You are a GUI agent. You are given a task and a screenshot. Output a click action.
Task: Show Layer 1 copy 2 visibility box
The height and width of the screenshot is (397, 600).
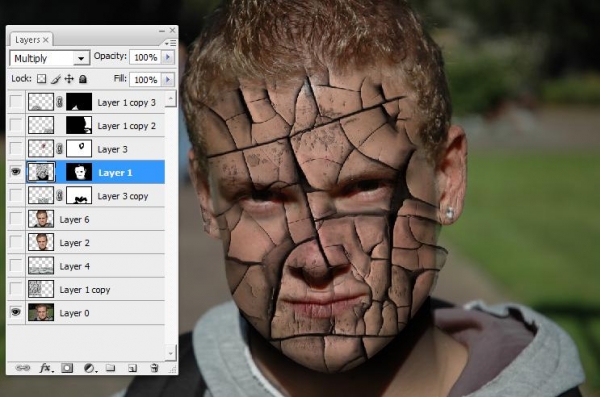(16, 125)
